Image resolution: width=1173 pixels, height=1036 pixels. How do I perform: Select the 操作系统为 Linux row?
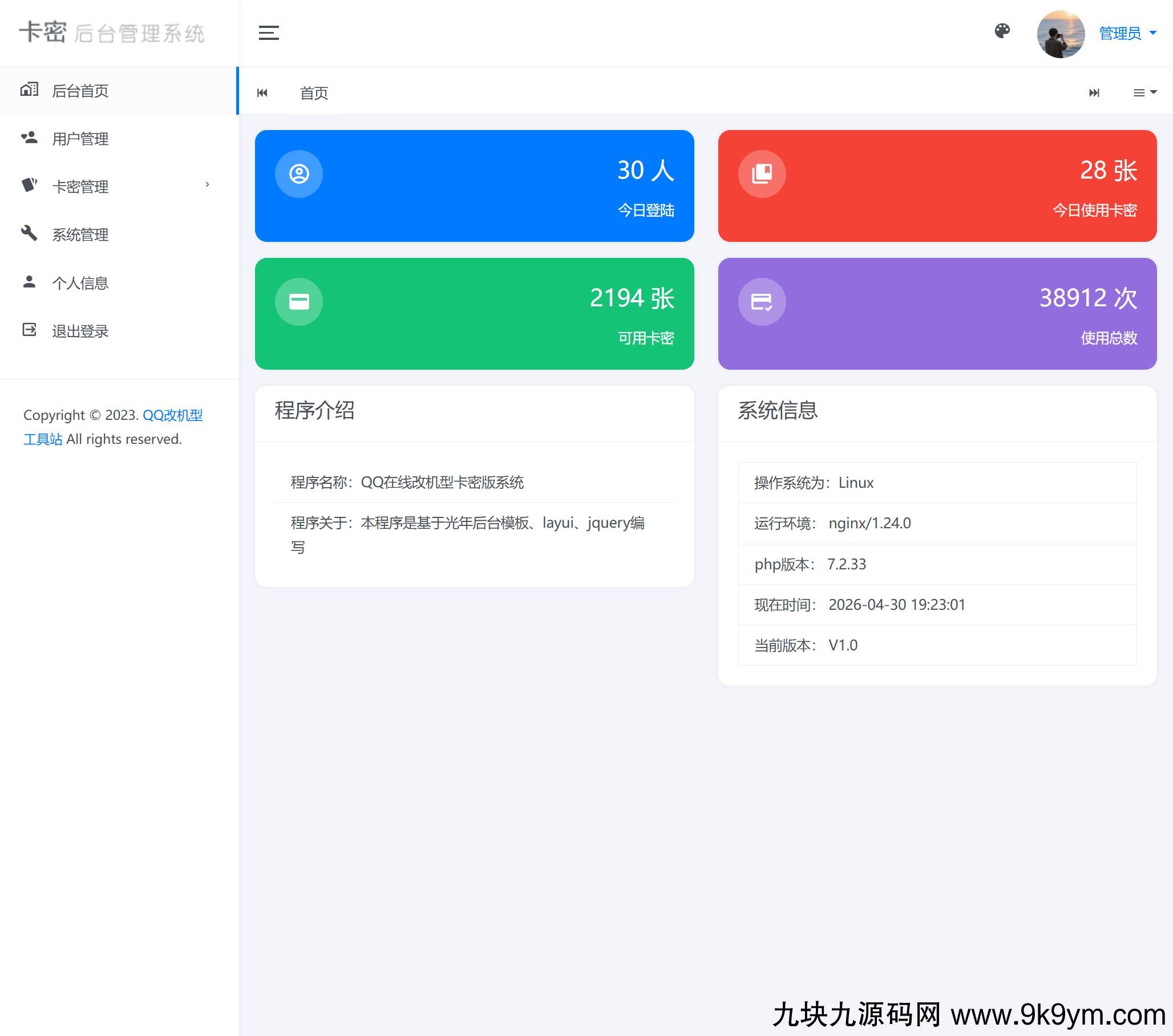coord(937,483)
